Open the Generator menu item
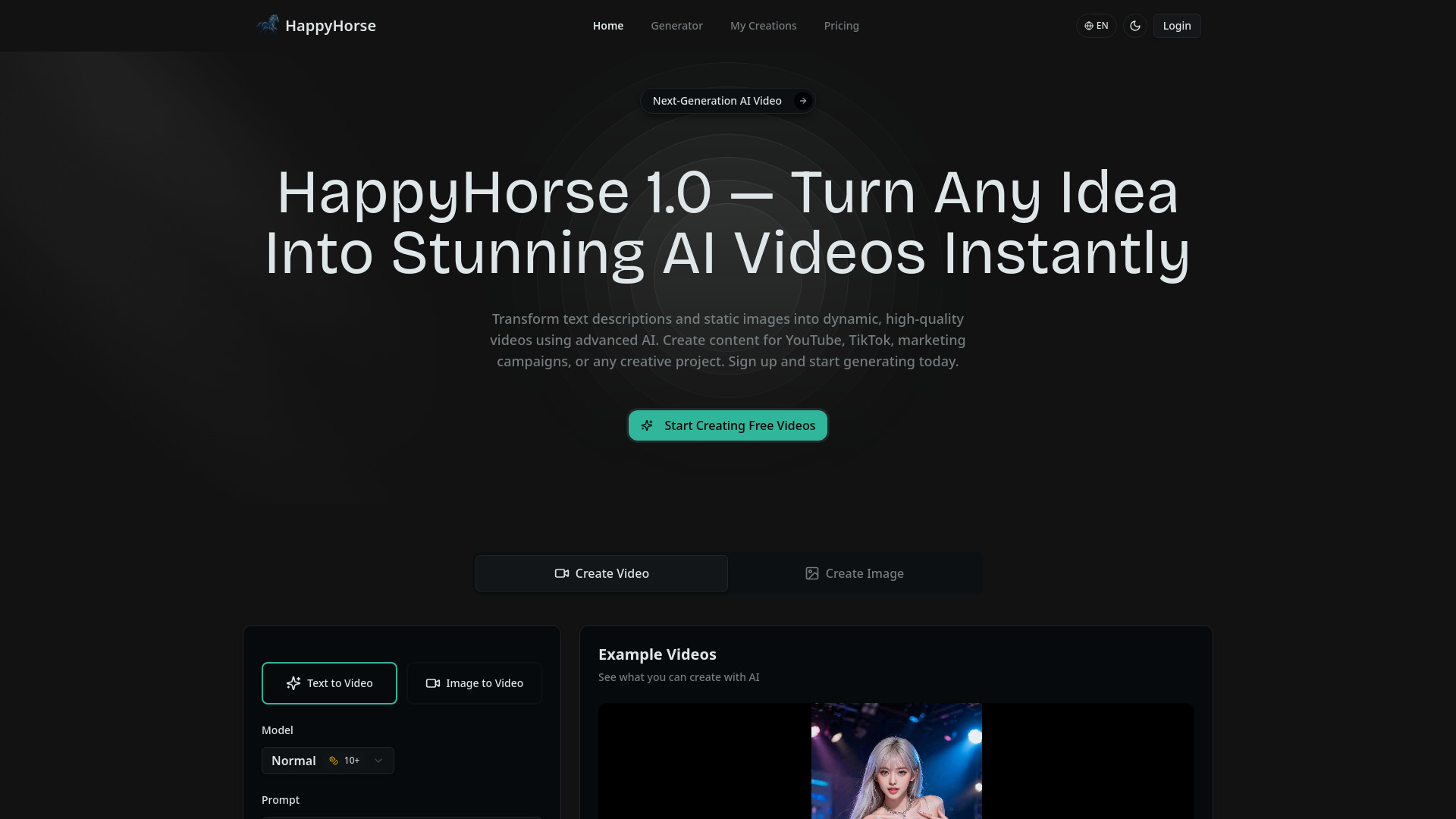The image size is (1456, 819). click(676, 25)
